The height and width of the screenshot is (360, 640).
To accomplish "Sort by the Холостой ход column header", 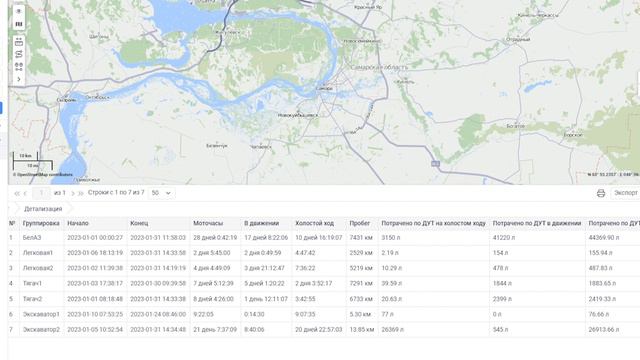I will point(314,223).
